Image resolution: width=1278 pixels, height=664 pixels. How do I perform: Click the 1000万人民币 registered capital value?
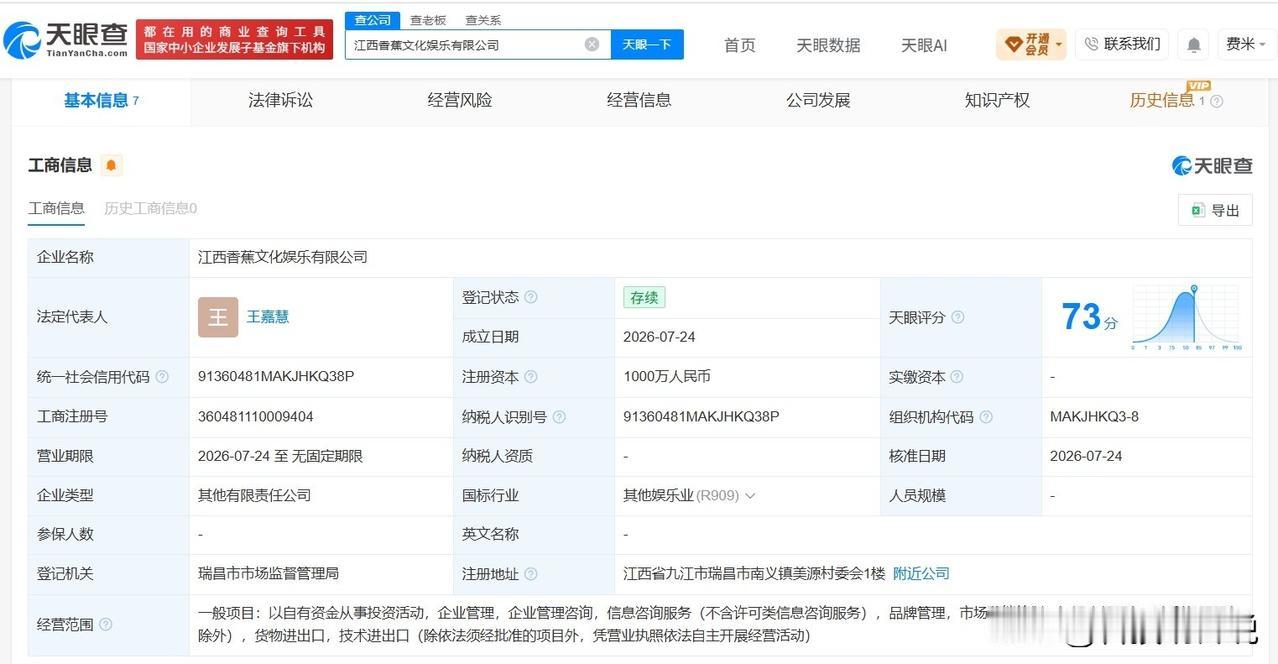(x=667, y=377)
